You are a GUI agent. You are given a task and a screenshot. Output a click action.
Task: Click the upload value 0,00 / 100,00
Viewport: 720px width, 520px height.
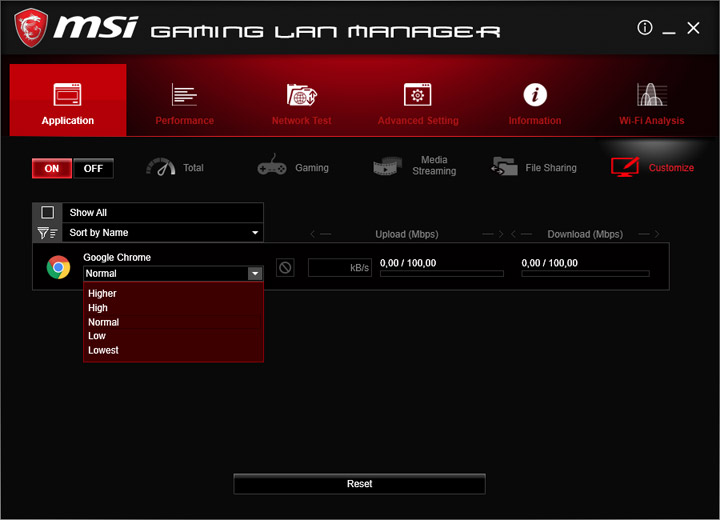[x=408, y=263]
